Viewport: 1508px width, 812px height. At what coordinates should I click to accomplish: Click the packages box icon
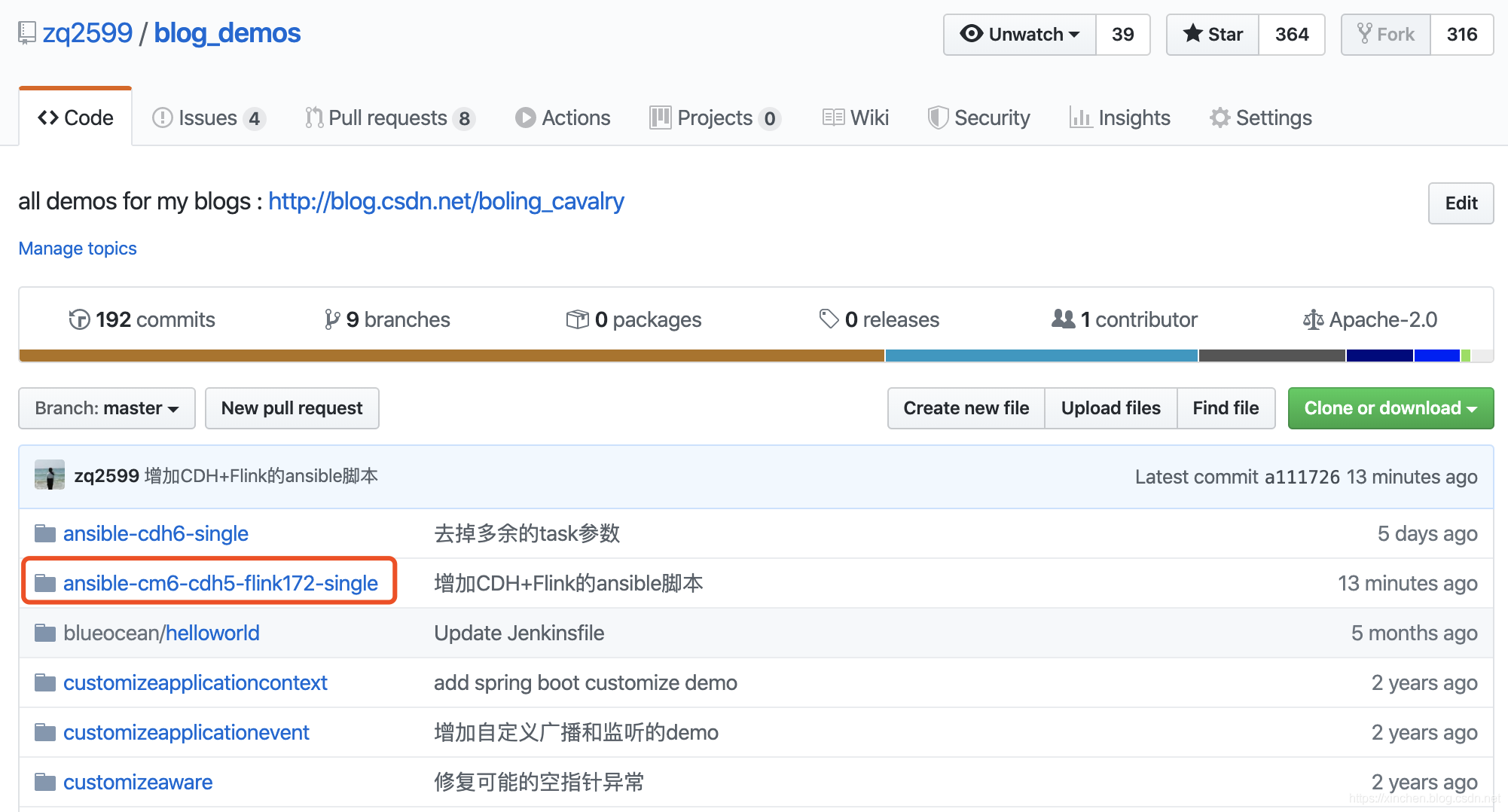(577, 319)
